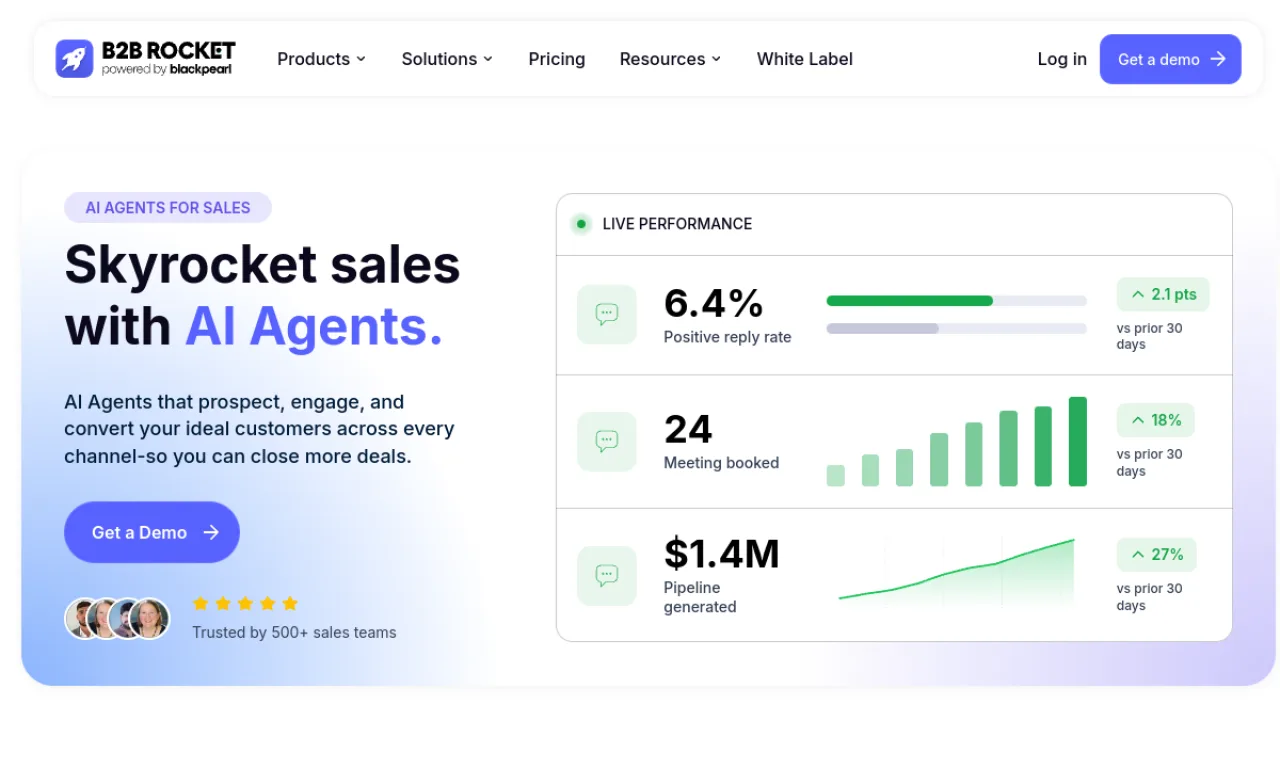Screen dimensions: 1280x768
Task: Click the chat icon beside Positive reply rate
Action: pos(607,314)
